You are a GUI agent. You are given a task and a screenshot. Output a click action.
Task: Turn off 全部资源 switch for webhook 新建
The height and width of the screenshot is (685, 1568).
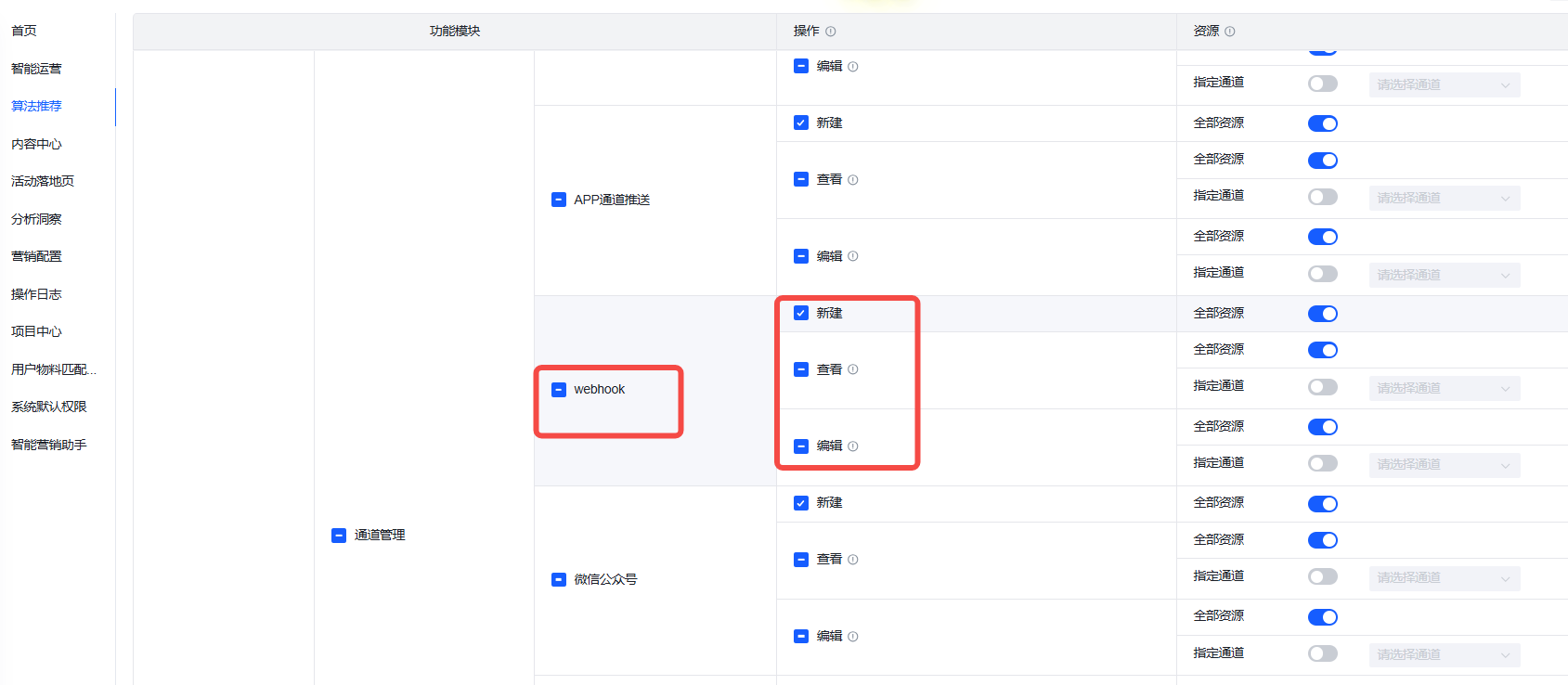point(1323,314)
